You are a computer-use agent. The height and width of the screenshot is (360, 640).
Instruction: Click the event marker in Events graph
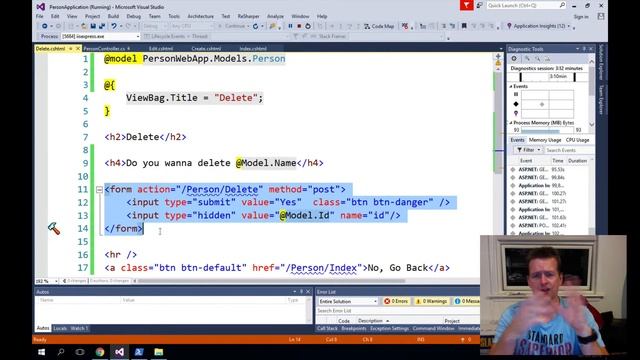point(542,104)
